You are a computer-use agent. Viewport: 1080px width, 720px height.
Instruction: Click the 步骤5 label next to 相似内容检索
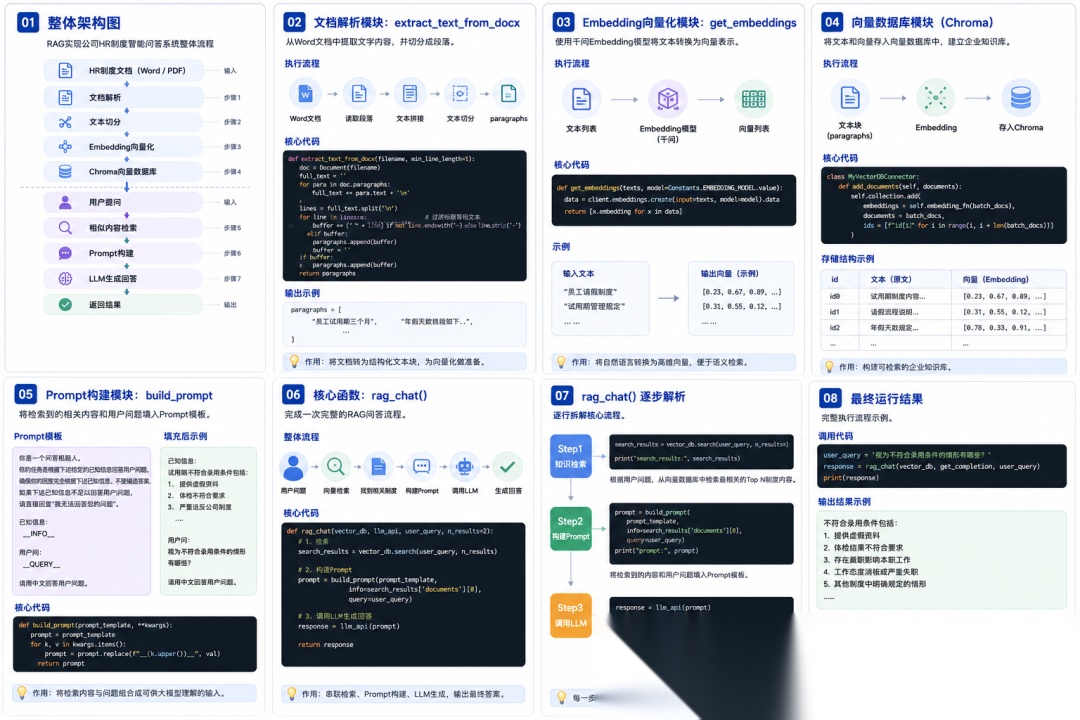[232, 227]
